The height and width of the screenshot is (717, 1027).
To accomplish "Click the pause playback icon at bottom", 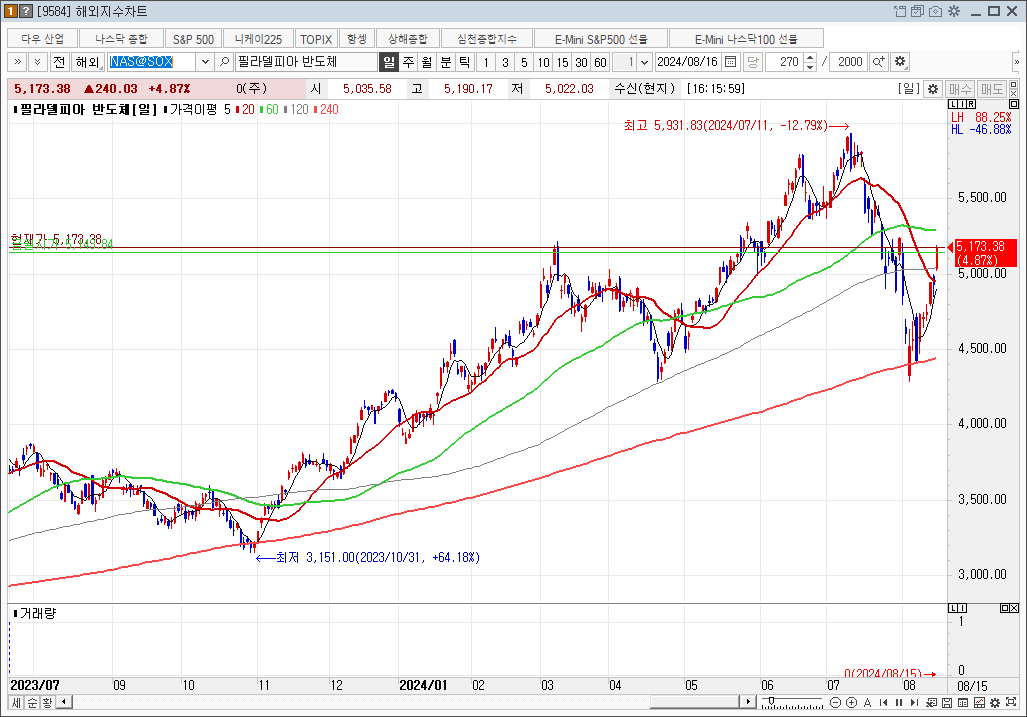I will coord(899,702).
